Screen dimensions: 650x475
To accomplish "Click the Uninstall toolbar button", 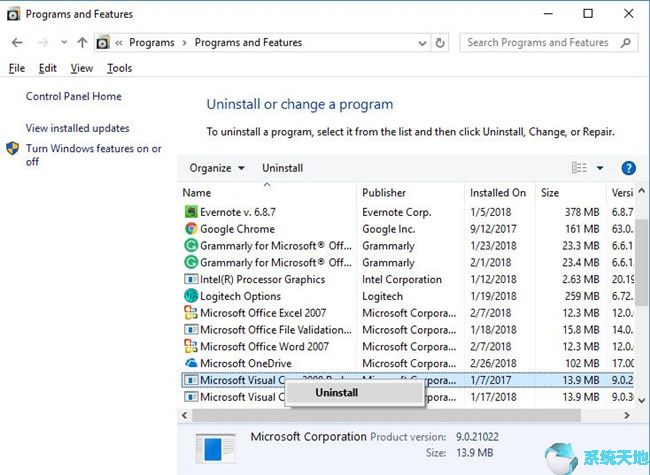I will [x=282, y=168].
